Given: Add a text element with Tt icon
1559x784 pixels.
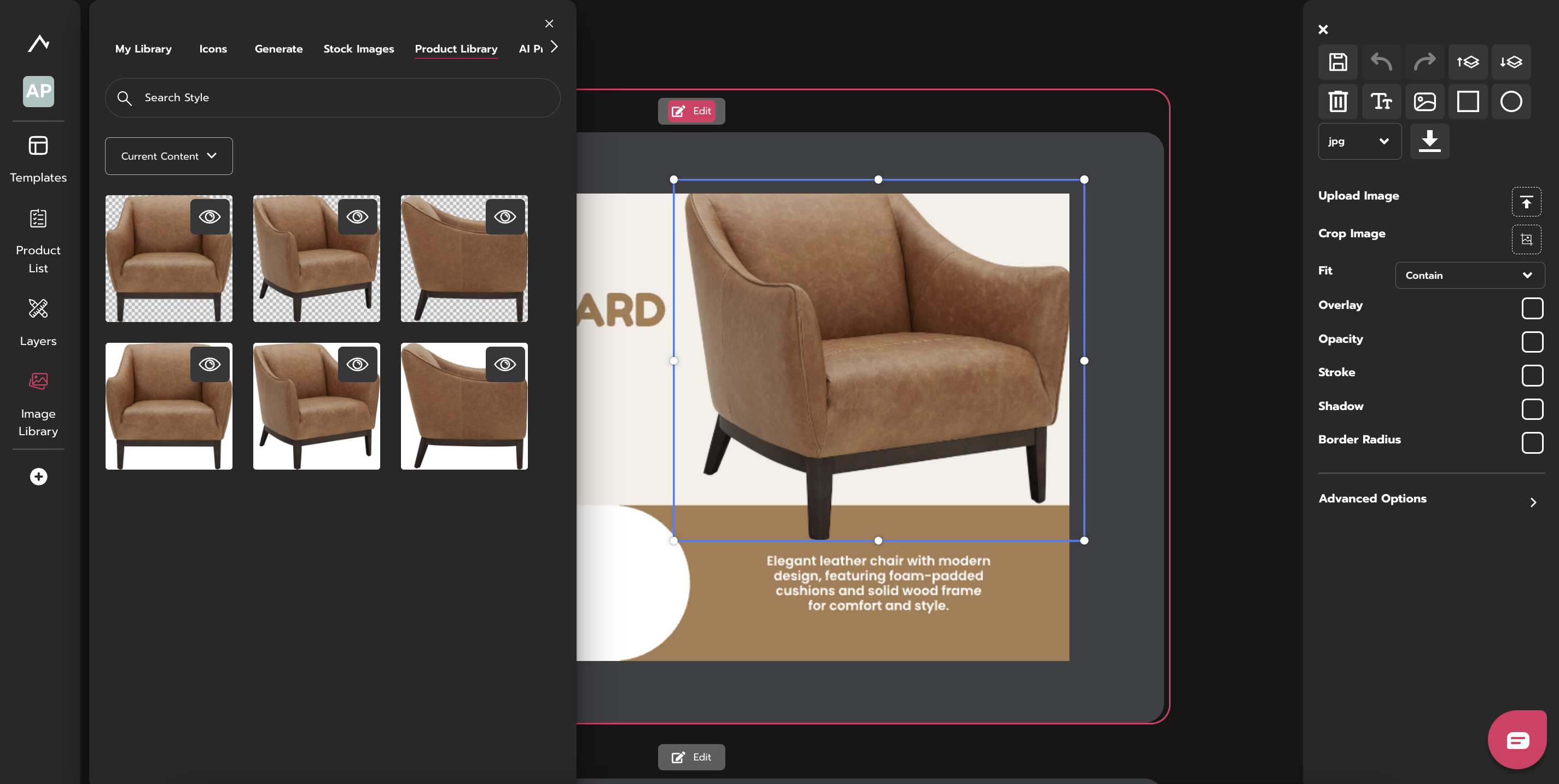Looking at the screenshot, I should coord(1381,101).
